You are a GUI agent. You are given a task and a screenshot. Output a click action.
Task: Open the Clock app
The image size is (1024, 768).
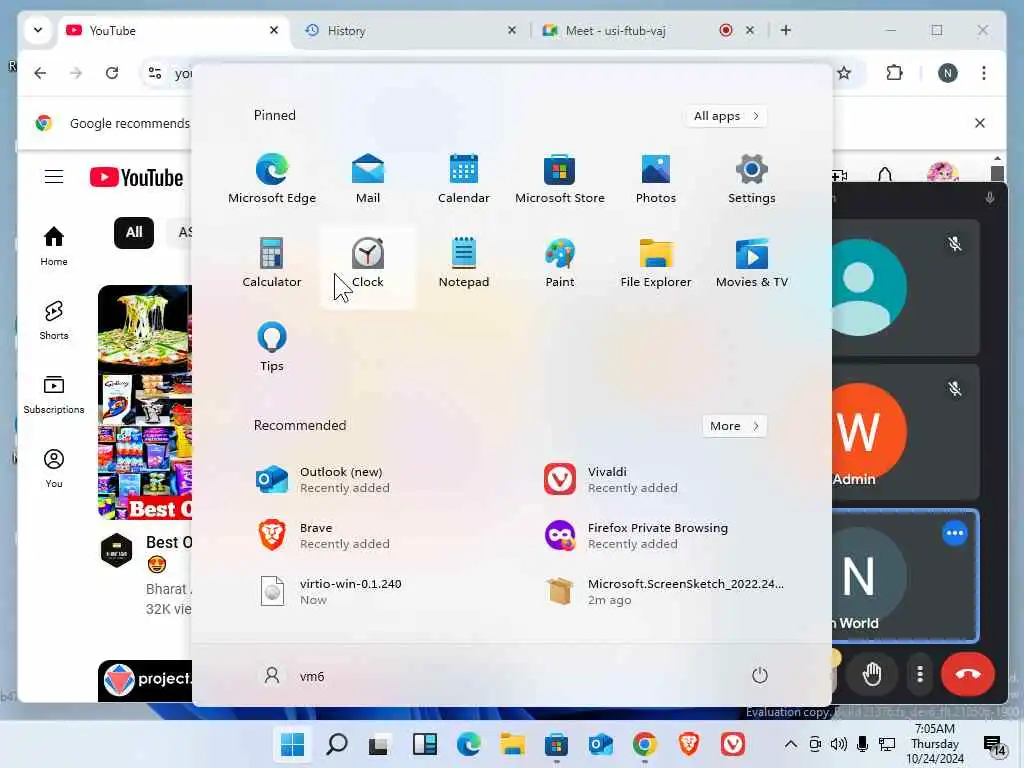pos(368,262)
